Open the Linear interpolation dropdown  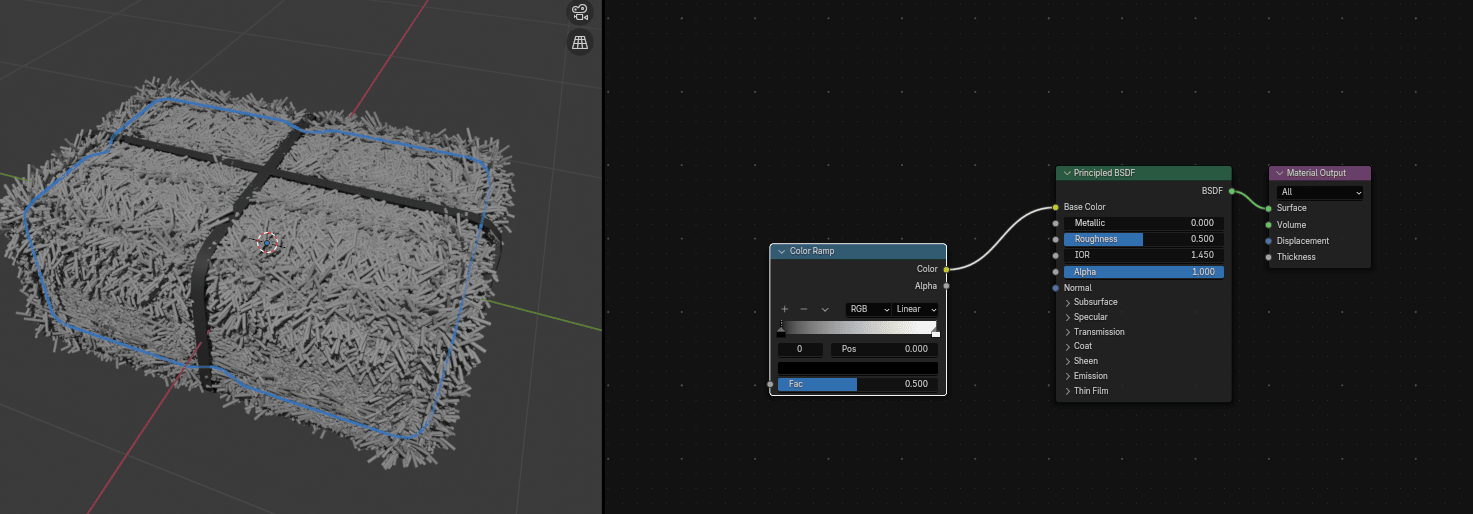(915, 310)
